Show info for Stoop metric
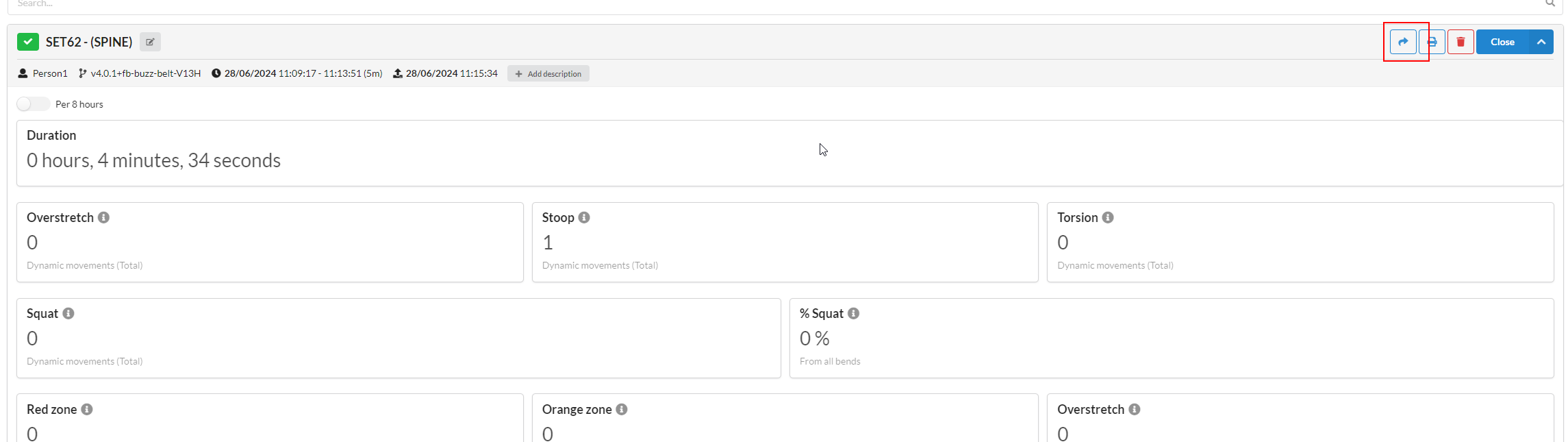 click(x=584, y=217)
